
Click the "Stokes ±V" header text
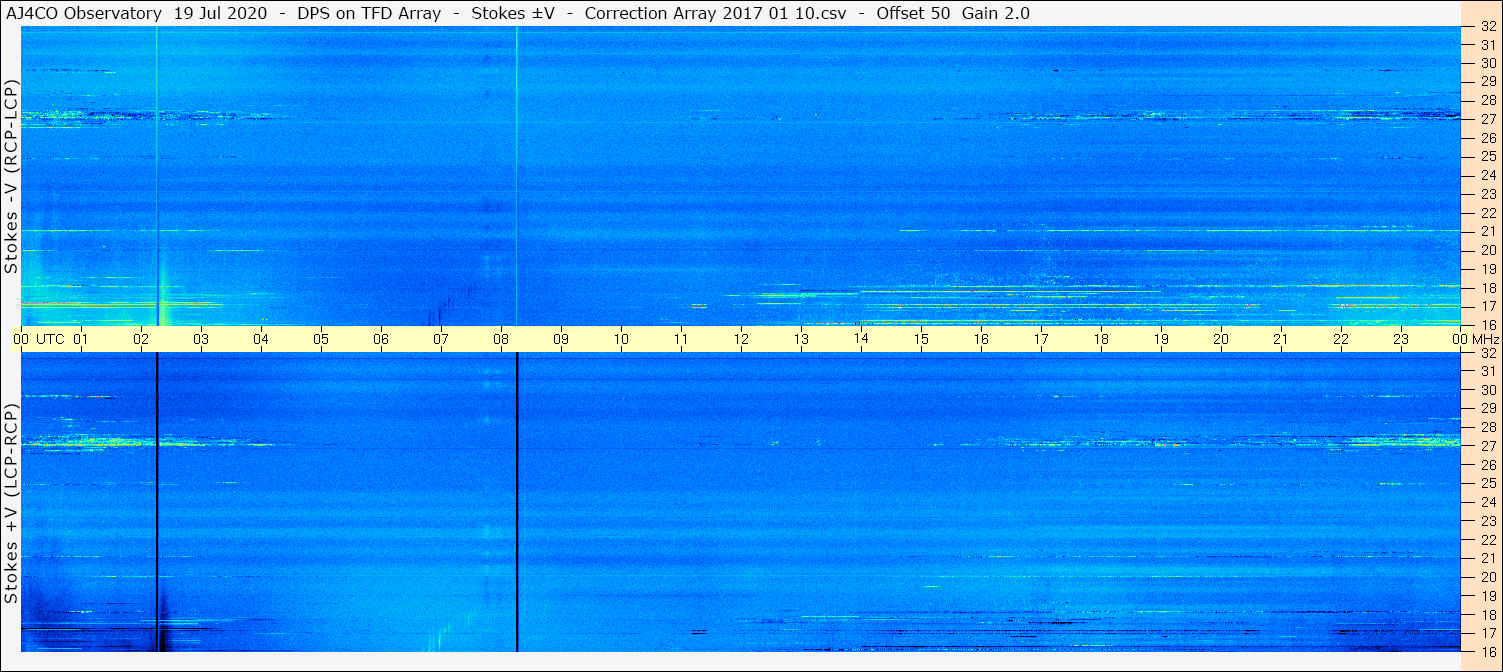pos(513,14)
